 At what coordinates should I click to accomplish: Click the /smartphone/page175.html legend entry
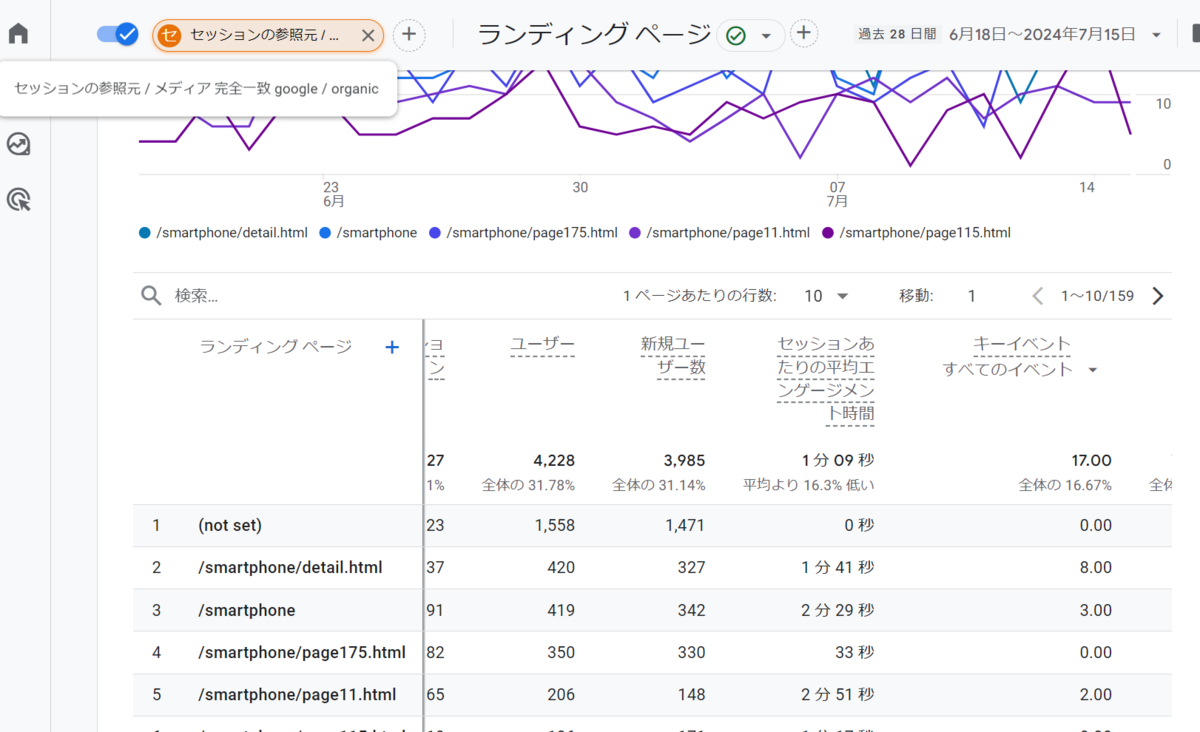(523, 233)
